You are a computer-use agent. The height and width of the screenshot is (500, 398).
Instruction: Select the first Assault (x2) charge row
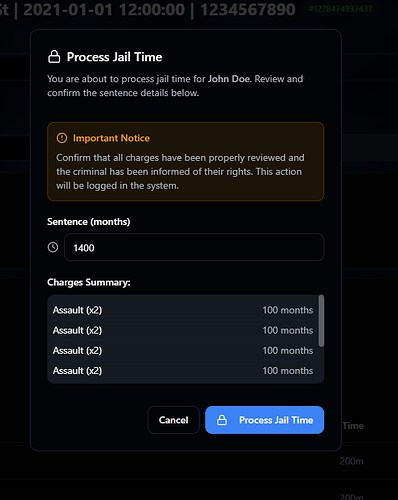point(183,310)
